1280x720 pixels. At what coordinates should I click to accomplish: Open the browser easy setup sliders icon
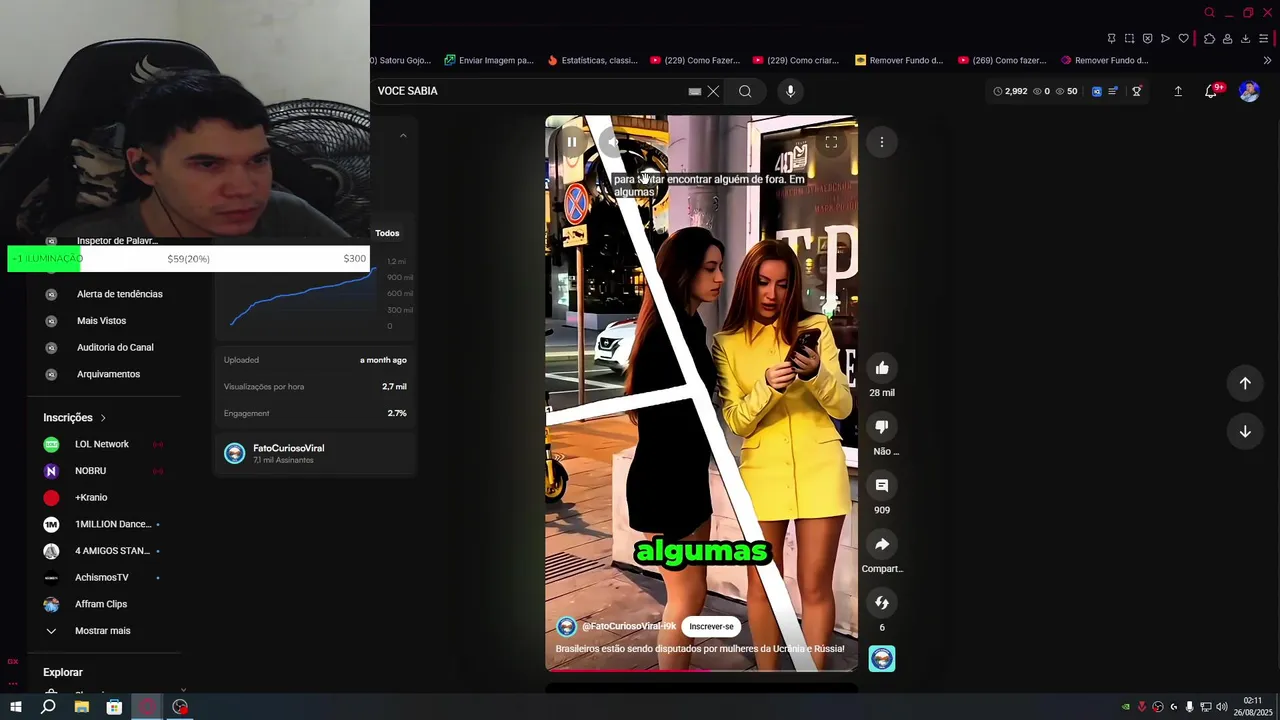1264,39
